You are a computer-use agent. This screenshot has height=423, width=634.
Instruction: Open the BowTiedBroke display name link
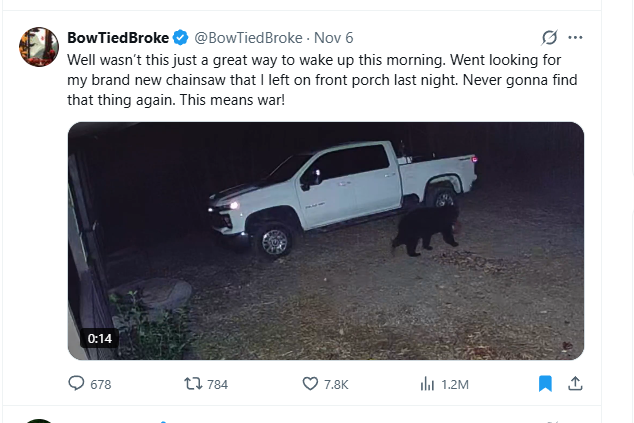coord(118,38)
